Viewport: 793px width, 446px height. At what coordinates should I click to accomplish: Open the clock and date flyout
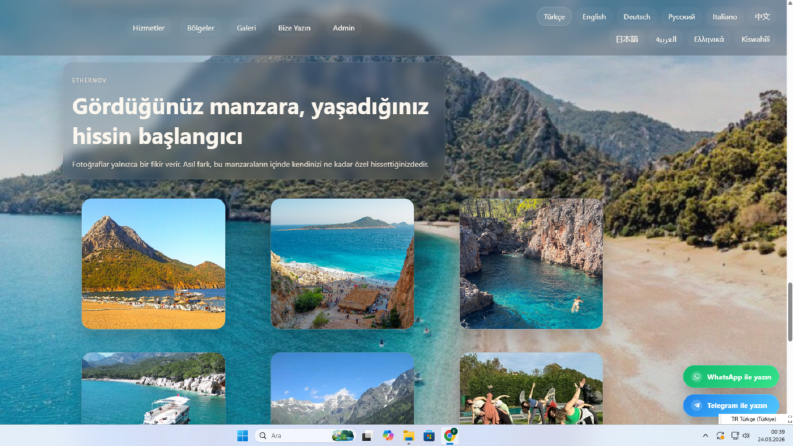[x=771, y=435]
